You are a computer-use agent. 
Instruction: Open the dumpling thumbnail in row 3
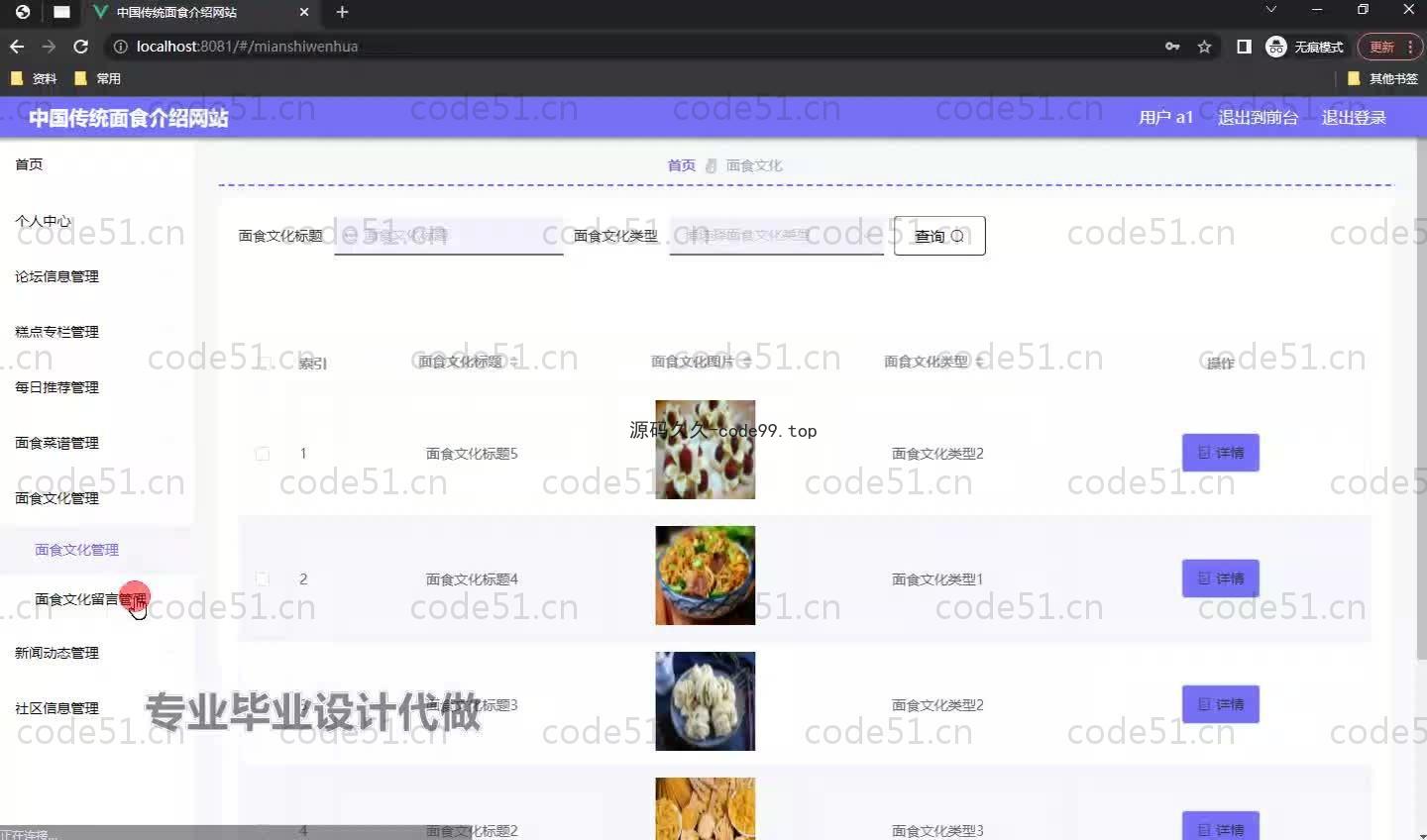click(705, 701)
